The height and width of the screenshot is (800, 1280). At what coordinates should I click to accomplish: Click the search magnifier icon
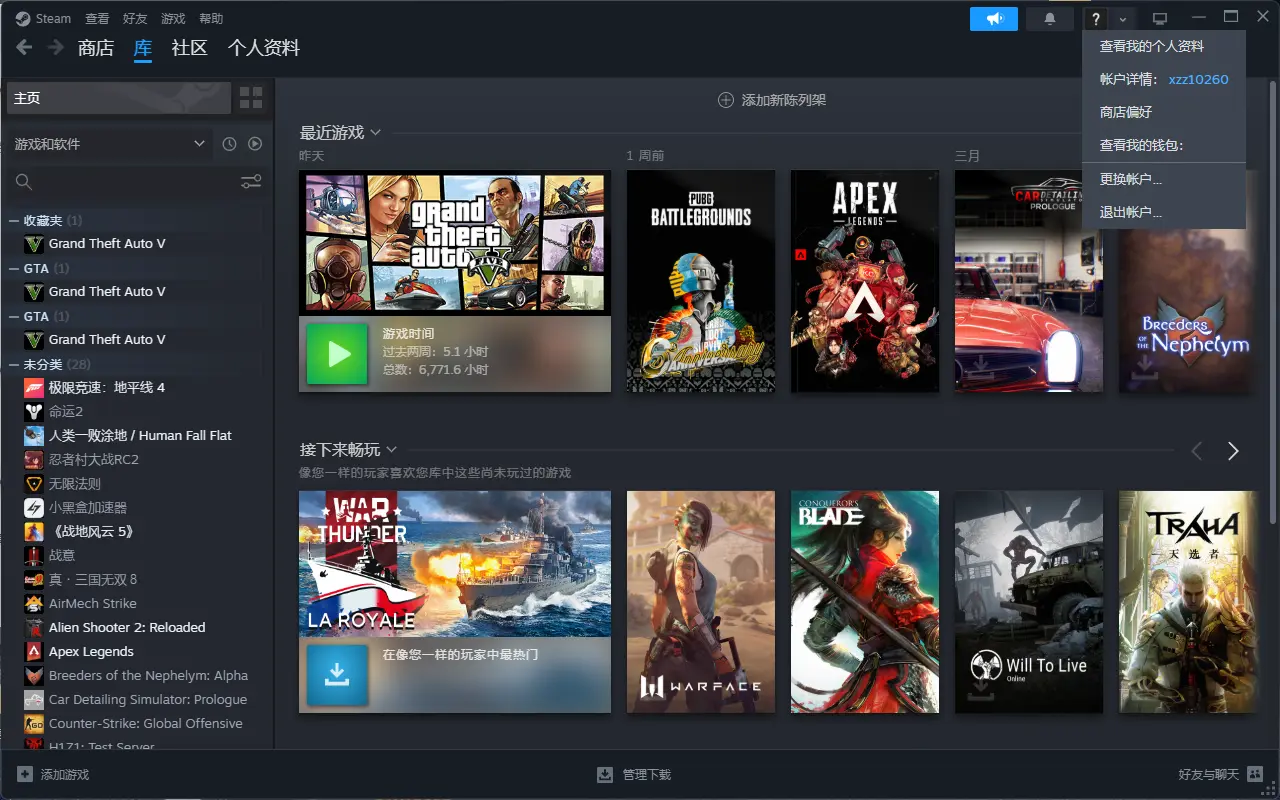click(x=24, y=182)
